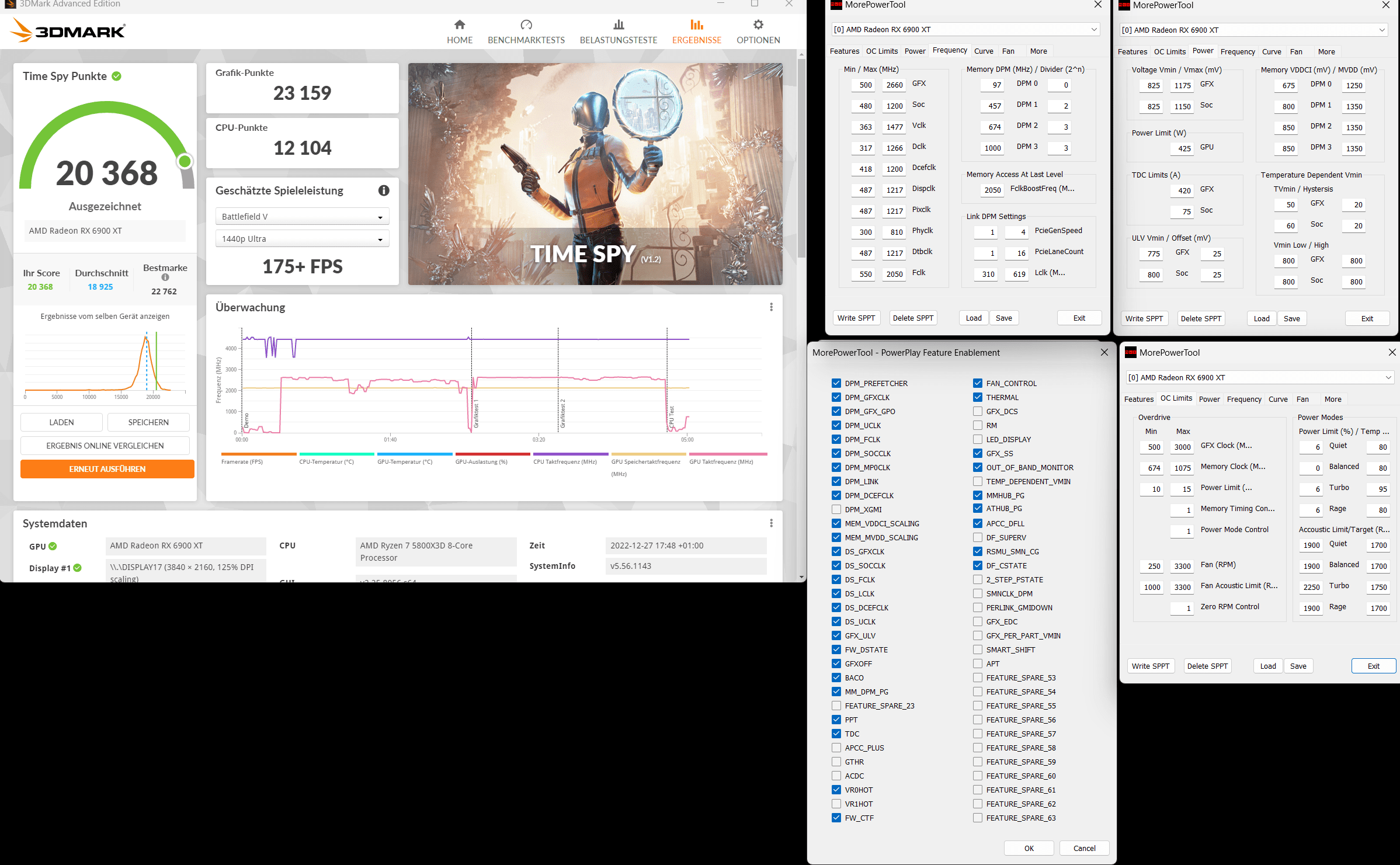Toggle CPU Taktfrequenz purple legend swatch
Viewport: 1400px width, 865px height.
click(571, 454)
